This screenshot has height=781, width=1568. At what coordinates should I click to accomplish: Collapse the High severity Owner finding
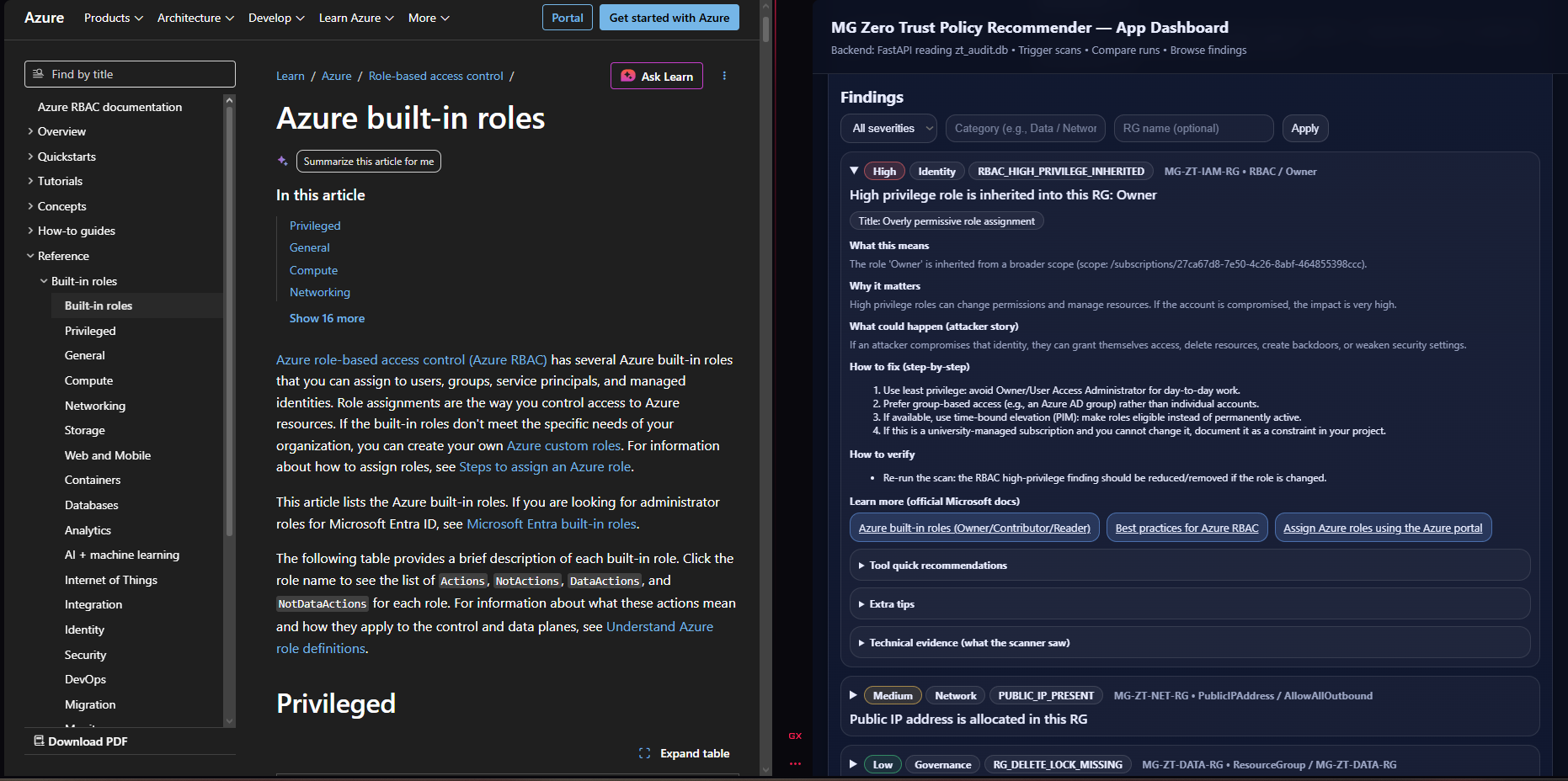point(854,171)
